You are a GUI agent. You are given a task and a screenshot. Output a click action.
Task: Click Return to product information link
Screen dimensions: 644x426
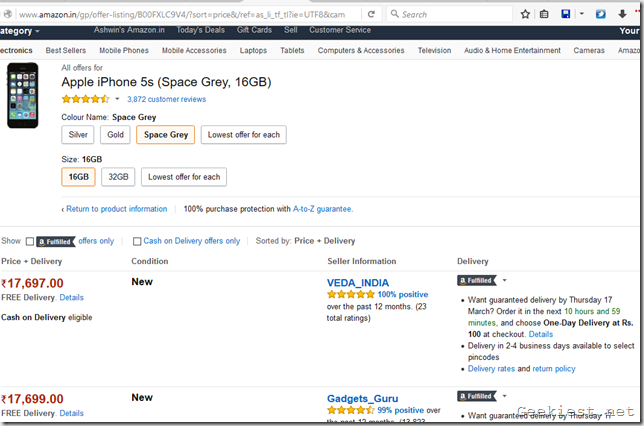pyautogui.click(x=115, y=209)
